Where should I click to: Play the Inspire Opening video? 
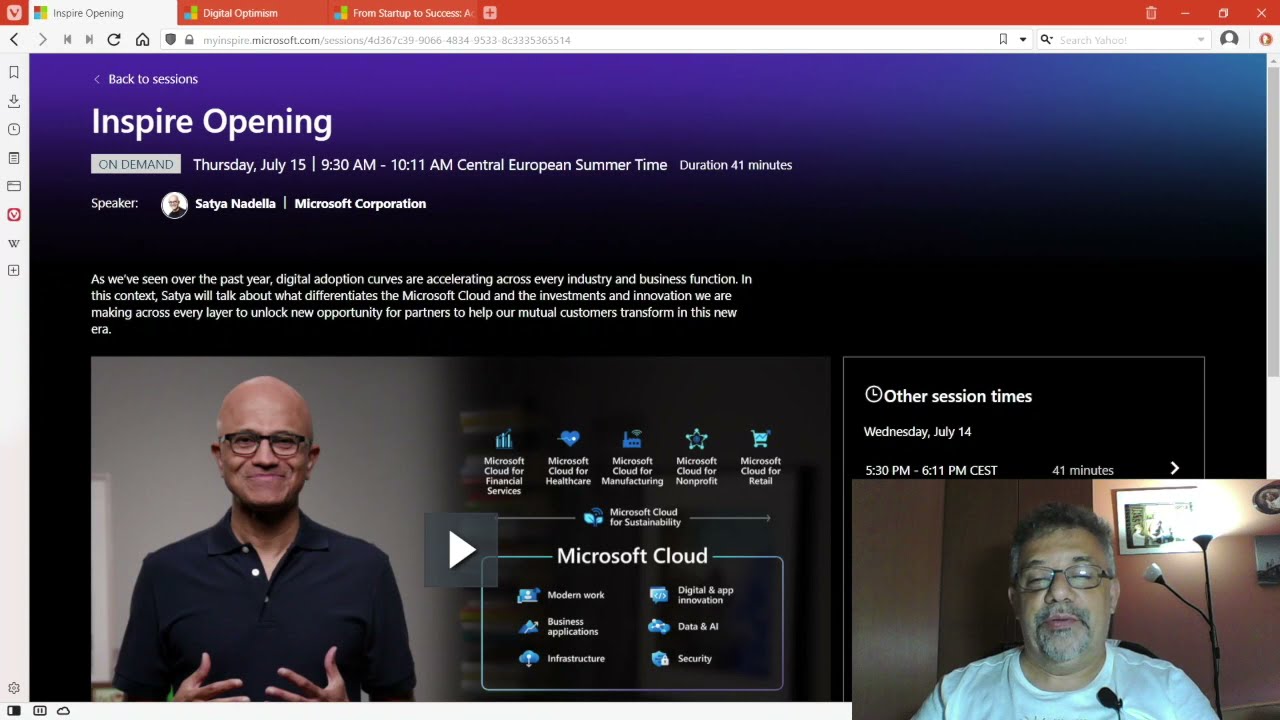pos(461,549)
